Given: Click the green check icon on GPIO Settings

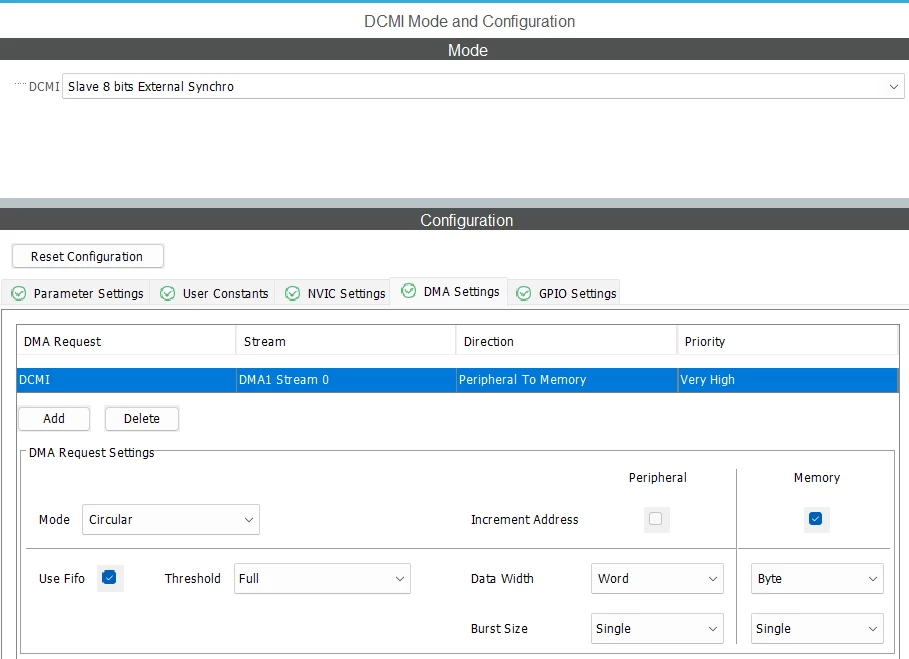Looking at the screenshot, I should tap(523, 293).
